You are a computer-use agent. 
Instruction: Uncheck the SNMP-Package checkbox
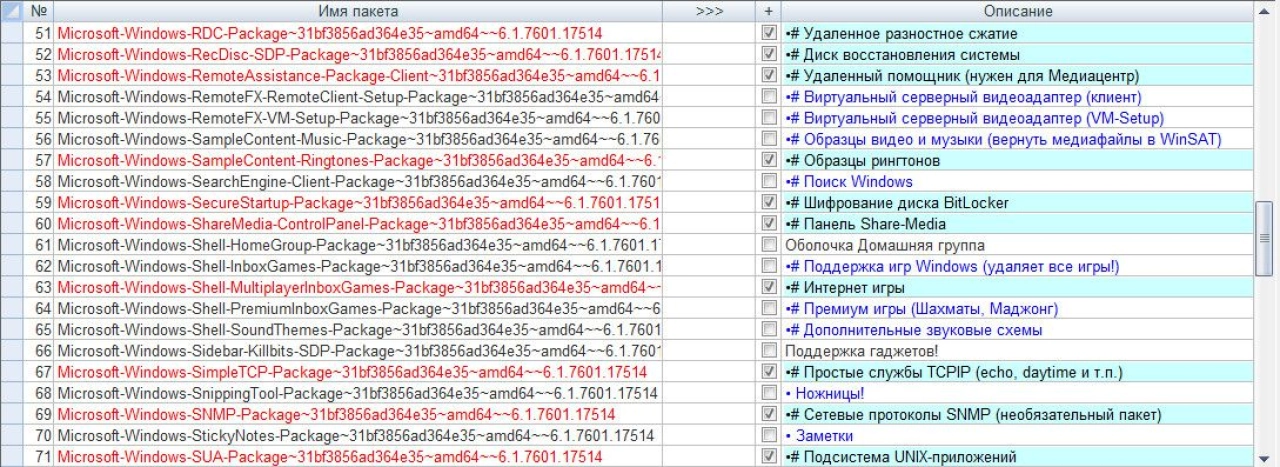[768, 414]
